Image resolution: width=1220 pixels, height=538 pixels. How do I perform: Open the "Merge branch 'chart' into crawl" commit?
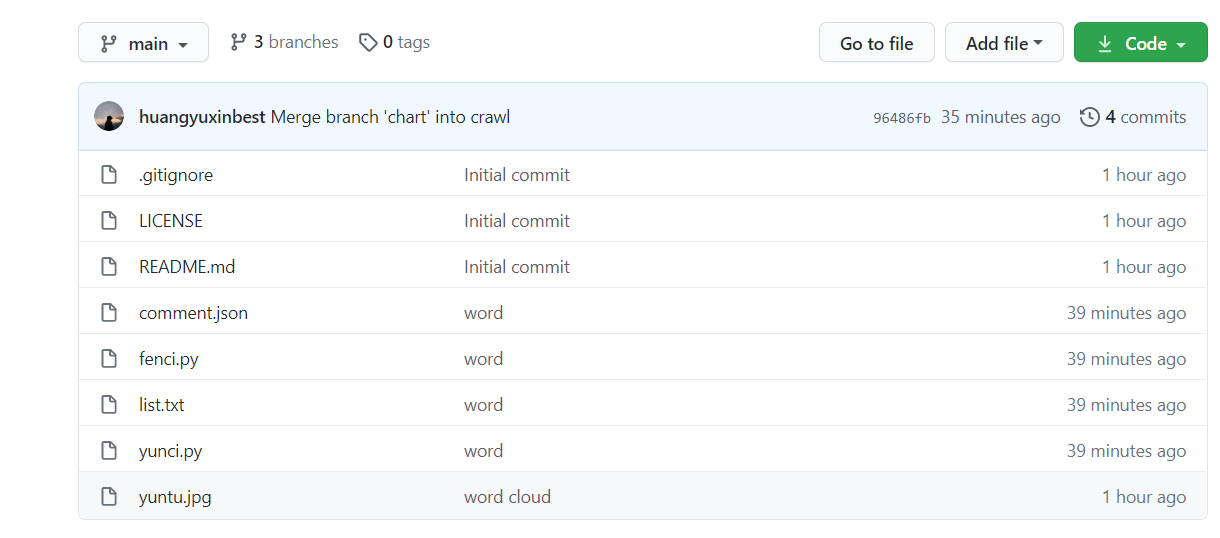click(x=390, y=117)
